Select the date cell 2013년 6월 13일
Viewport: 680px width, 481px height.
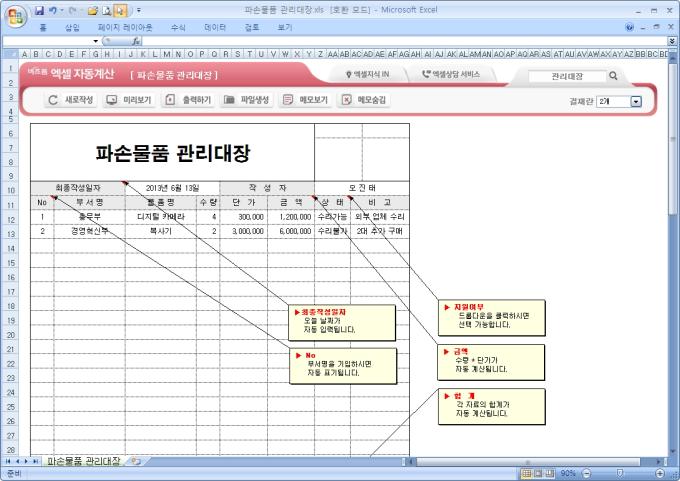172,188
